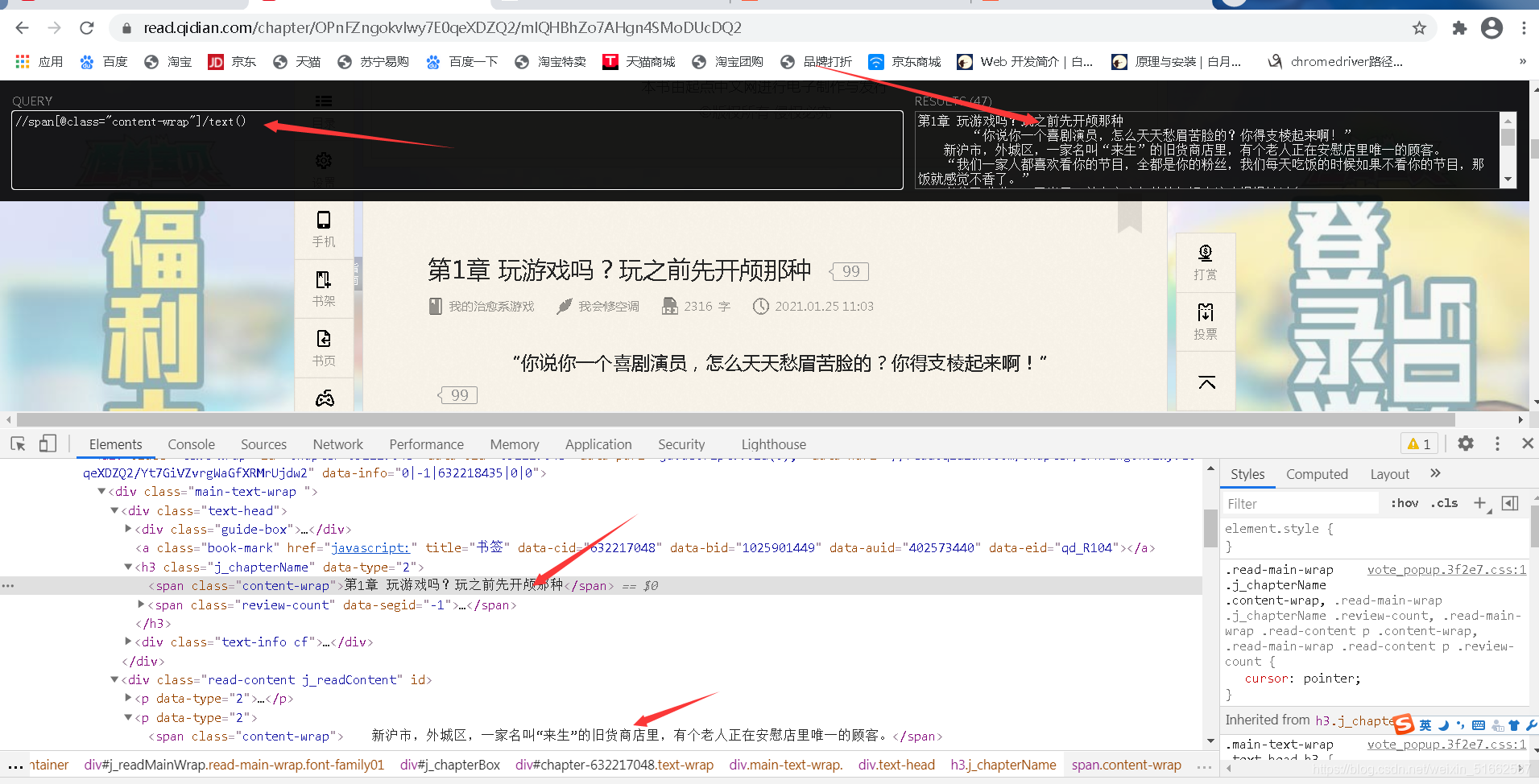Switch to the Network tab
Screen dimensions: 1539x784
click(337, 444)
